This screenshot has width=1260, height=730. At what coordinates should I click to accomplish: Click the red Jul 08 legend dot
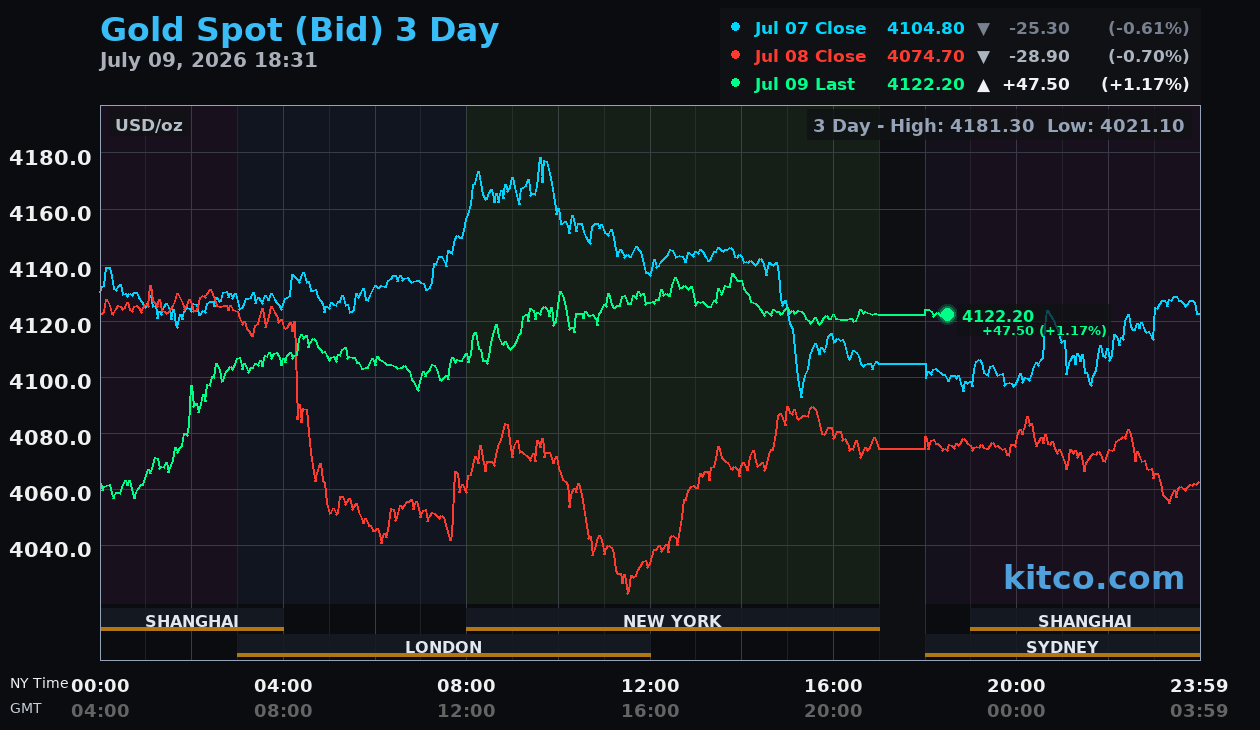(736, 56)
